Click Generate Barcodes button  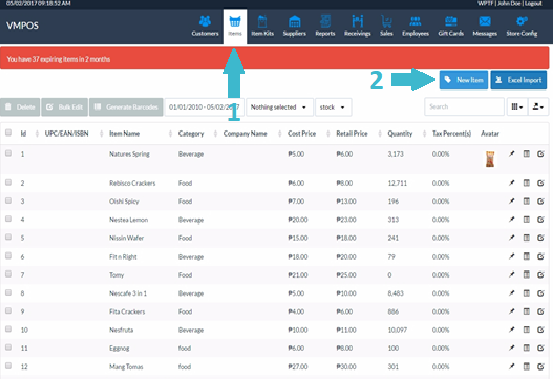[126, 107]
